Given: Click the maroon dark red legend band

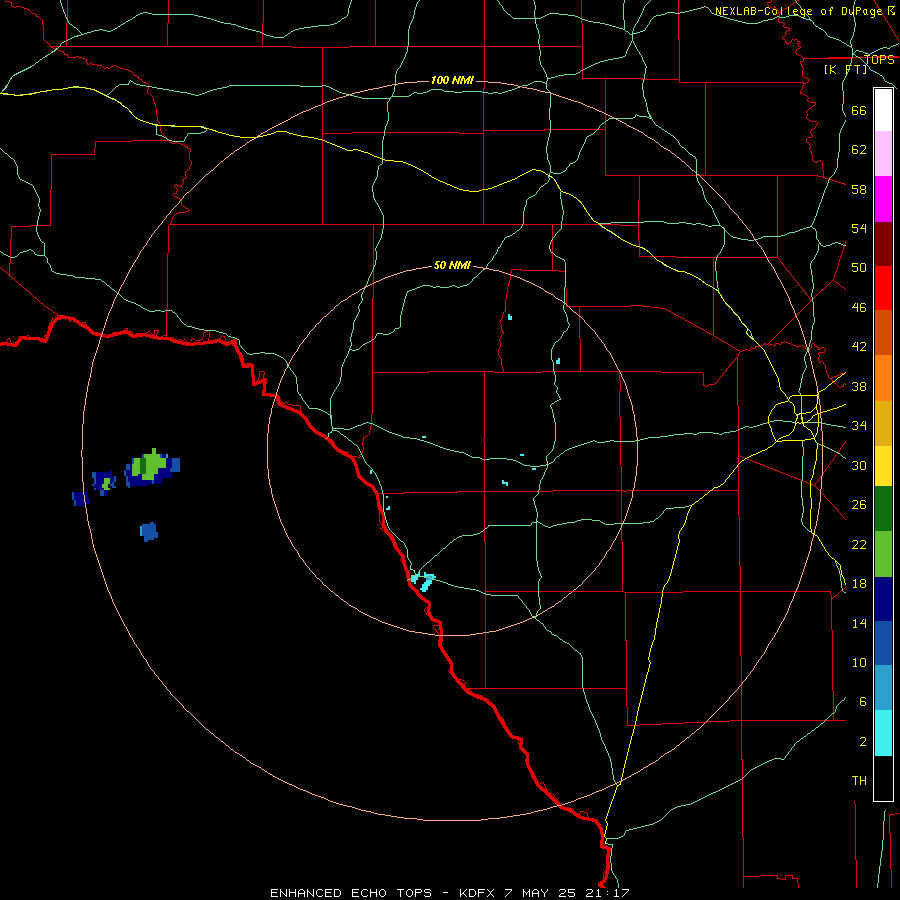Looking at the screenshot, I should (x=883, y=243).
